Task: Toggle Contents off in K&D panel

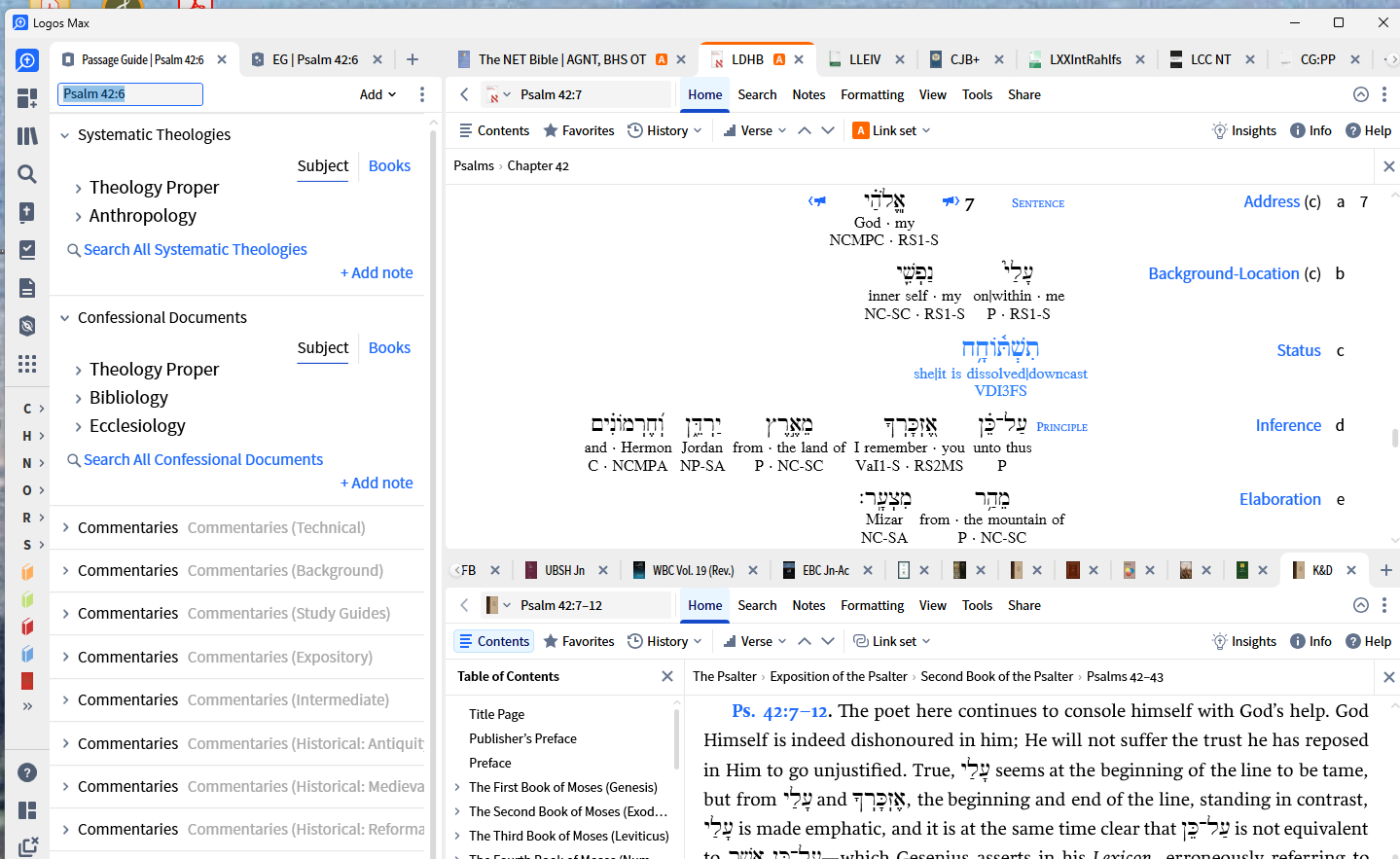Action: tap(494, 642)
